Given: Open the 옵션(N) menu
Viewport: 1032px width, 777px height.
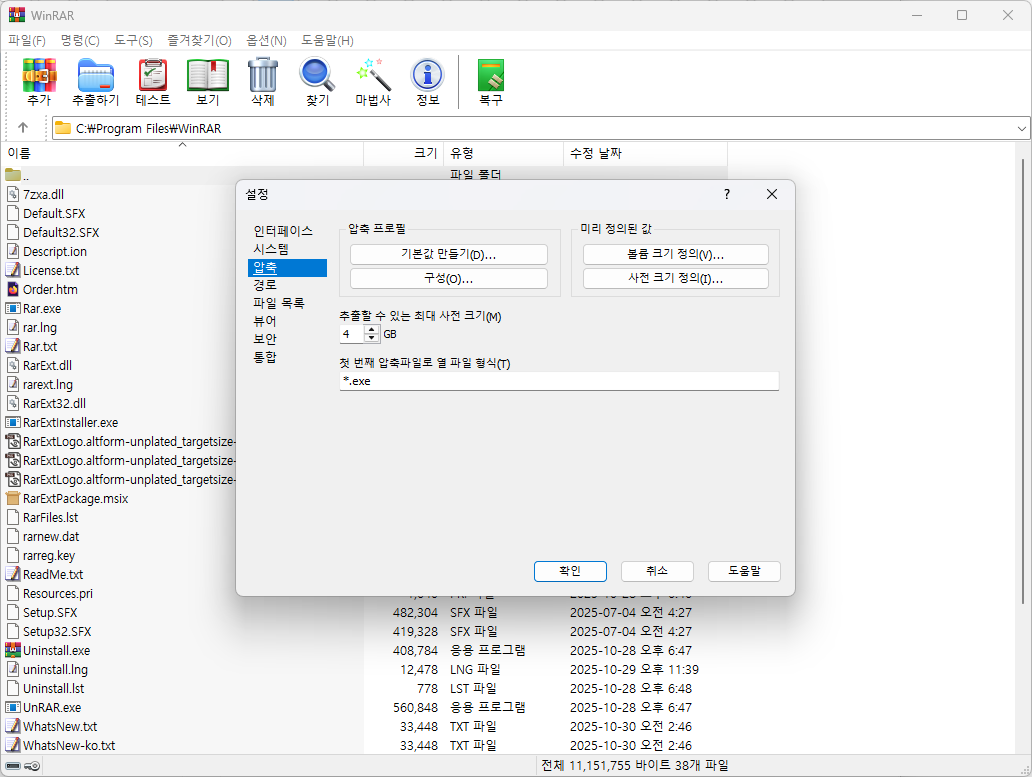Looking at the screenshot, I should pos(267,41).
